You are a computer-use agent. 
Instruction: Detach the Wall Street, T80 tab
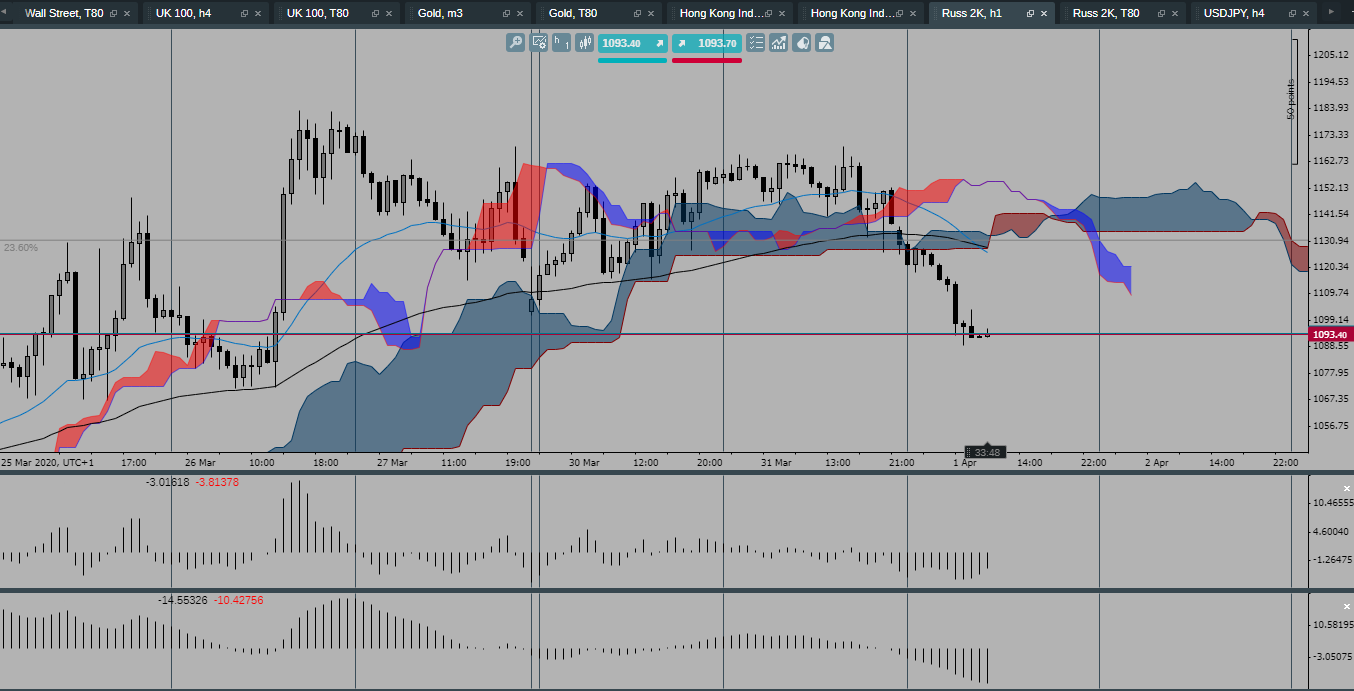click(x=113, y=14)
